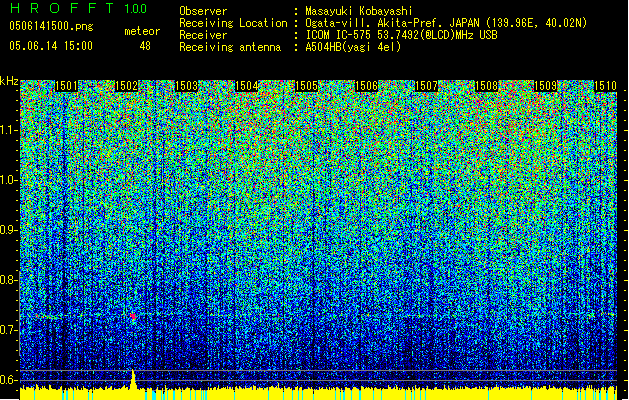The height and width of the screenshot is (400, 629).
Task: Click the 1505 time marker
Action: 306,86
